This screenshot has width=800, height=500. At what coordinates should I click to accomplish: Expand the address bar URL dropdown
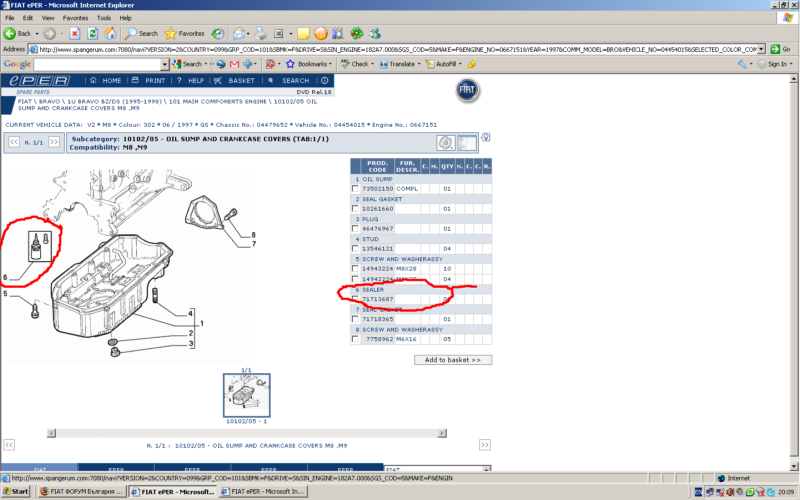pyautogui.click(x=761, y=48)
